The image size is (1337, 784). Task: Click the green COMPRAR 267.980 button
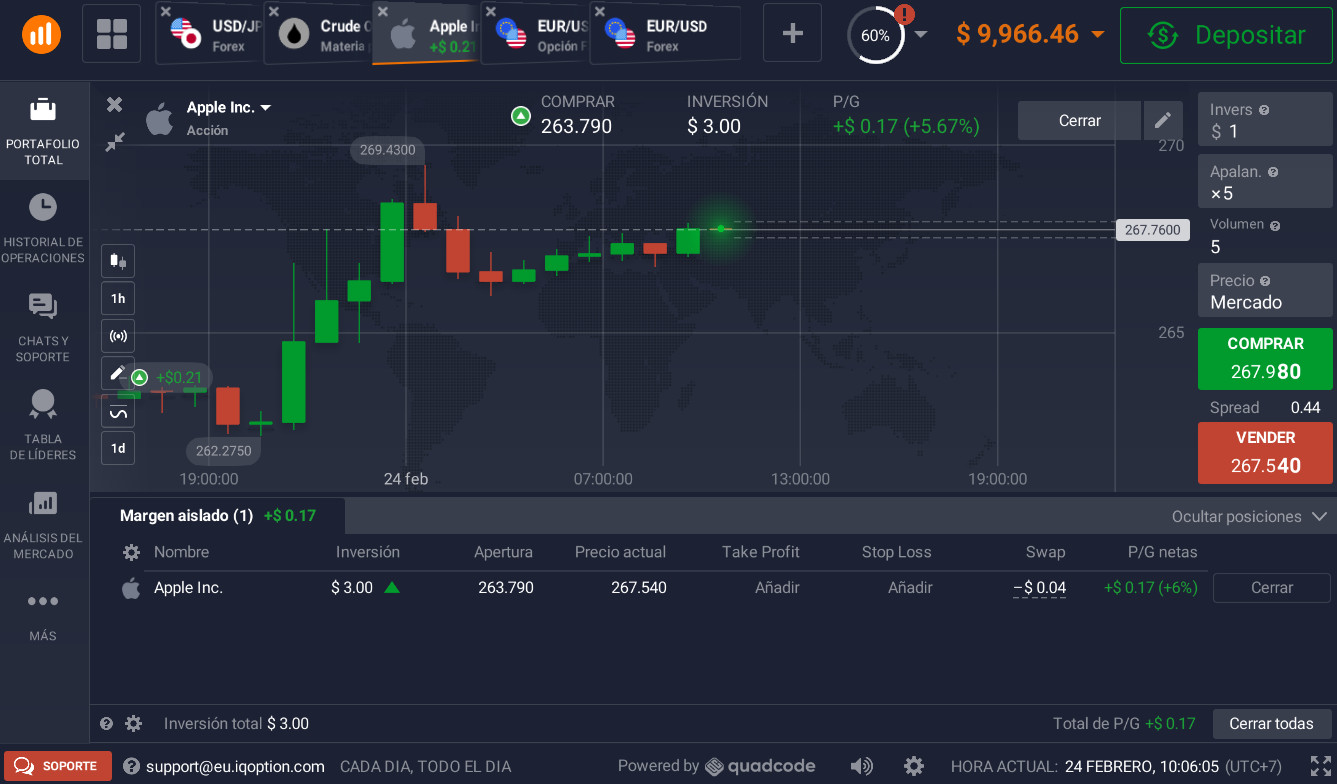tap(1265, 359)
